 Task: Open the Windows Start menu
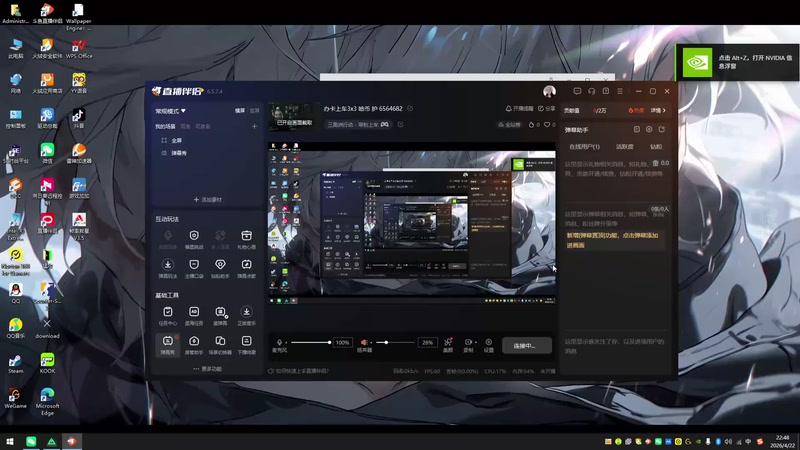pyautogui.click(x=10, y=441)
